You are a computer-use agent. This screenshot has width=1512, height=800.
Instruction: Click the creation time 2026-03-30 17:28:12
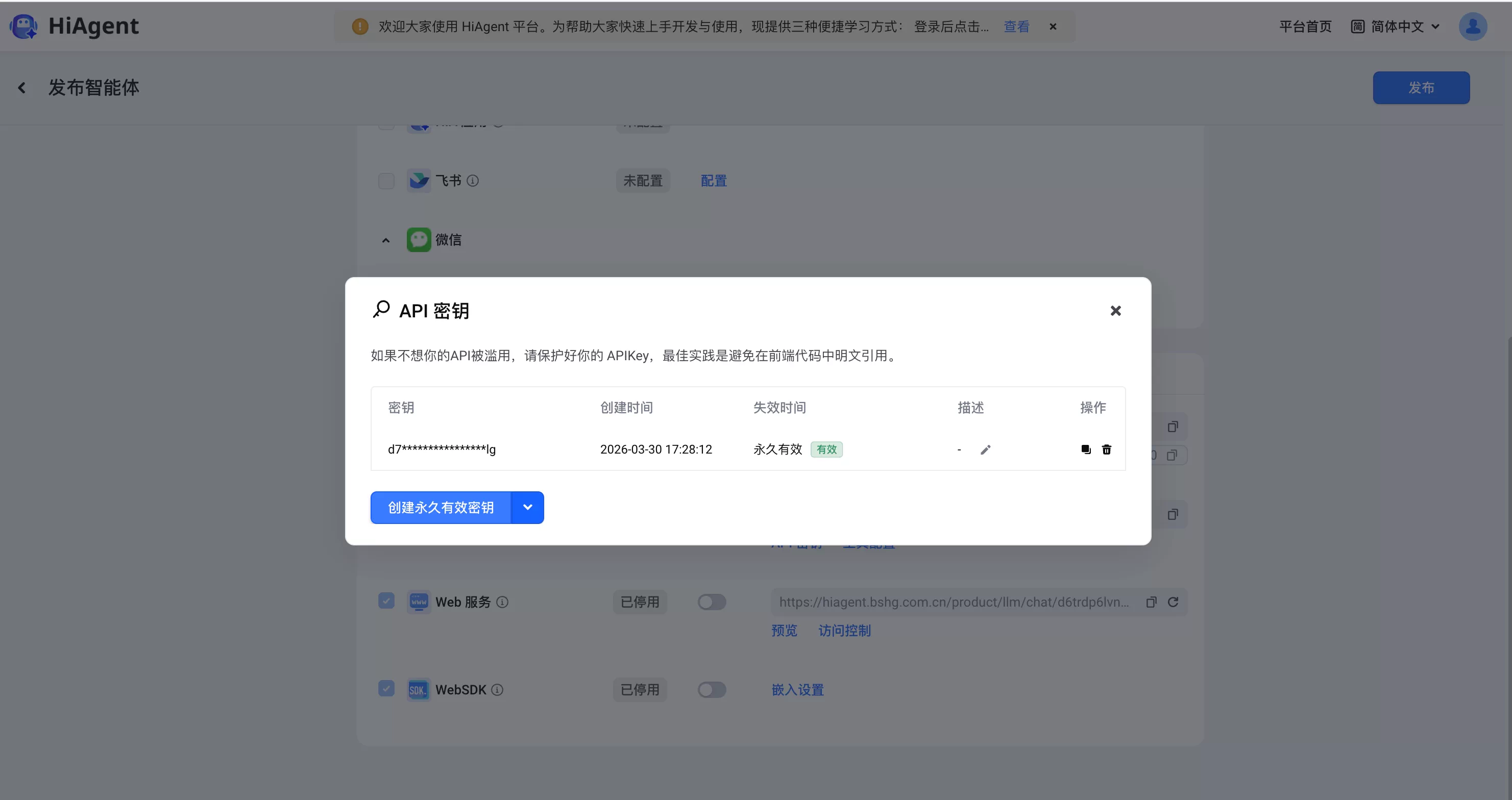[656, 449]
